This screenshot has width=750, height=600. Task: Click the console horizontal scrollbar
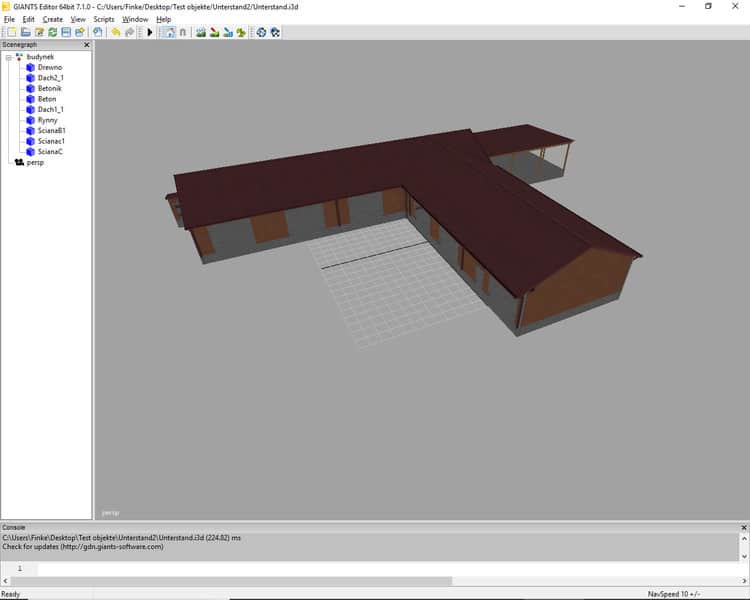[x=230, y=580]
